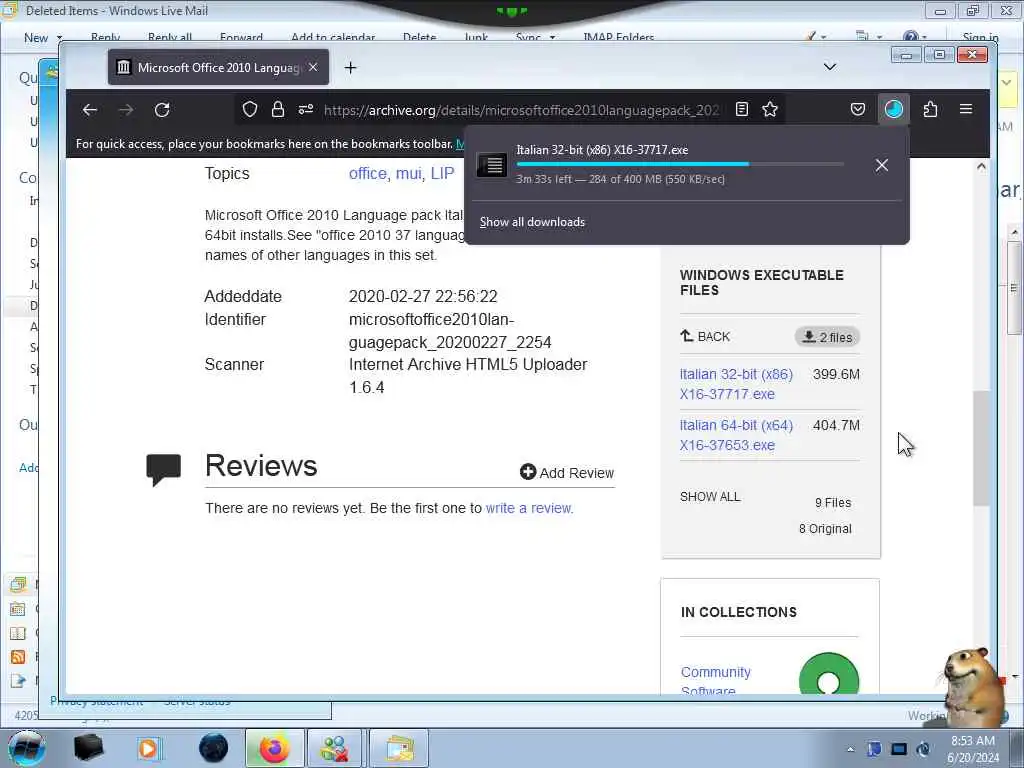Viewport: 1024px width, 768px height.
Task: Close the Microsoft Office 2010 Language tab
Action: (313, 67)
